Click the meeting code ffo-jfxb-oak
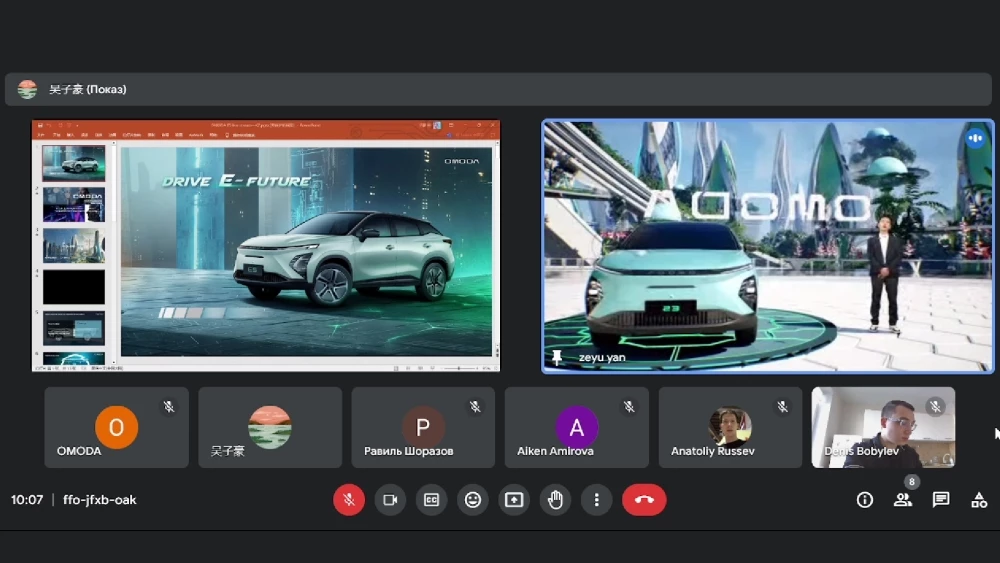 99,500
